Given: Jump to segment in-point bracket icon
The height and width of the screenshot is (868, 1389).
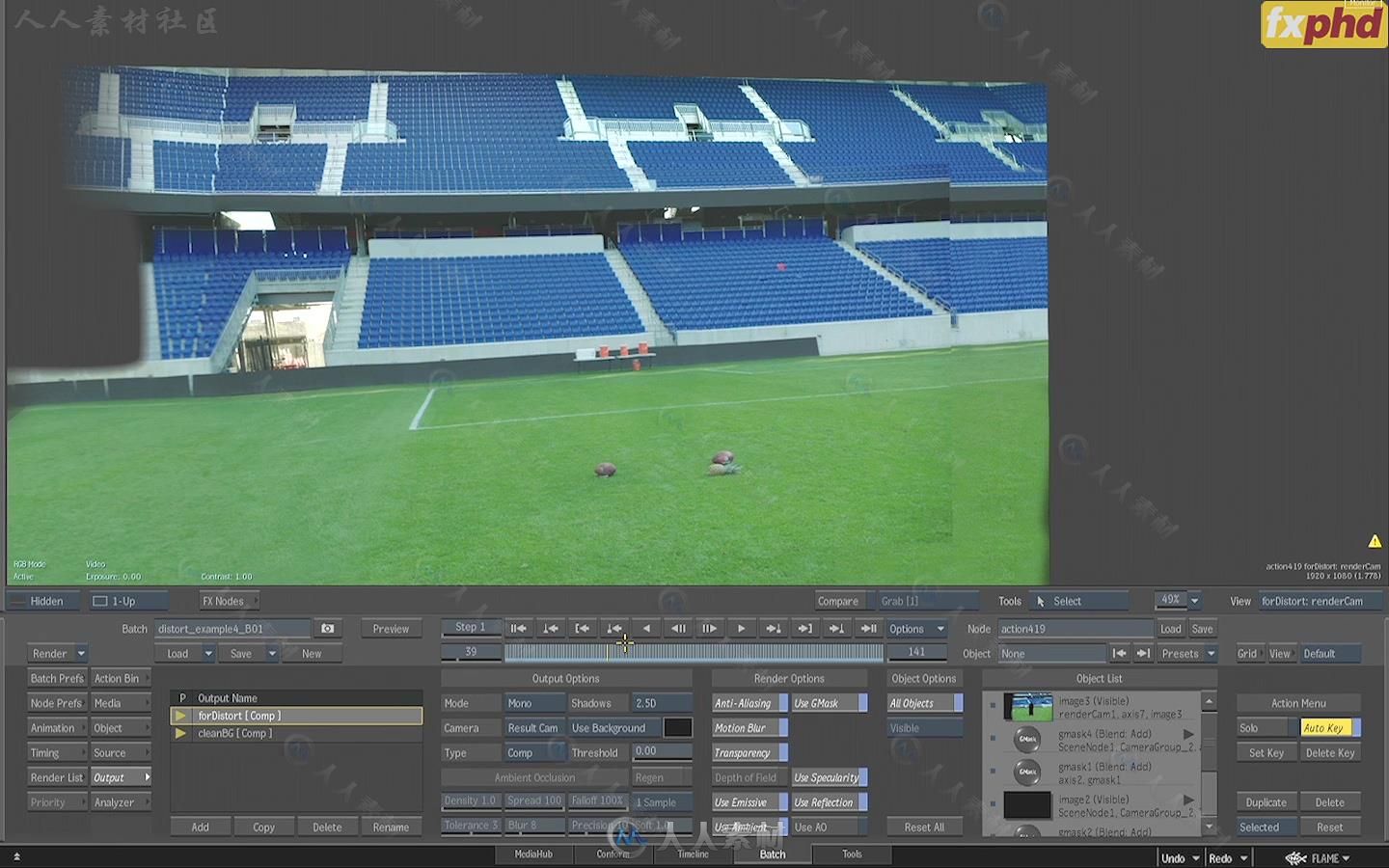Looking at the screenshot, I should (x=583, y=629).
